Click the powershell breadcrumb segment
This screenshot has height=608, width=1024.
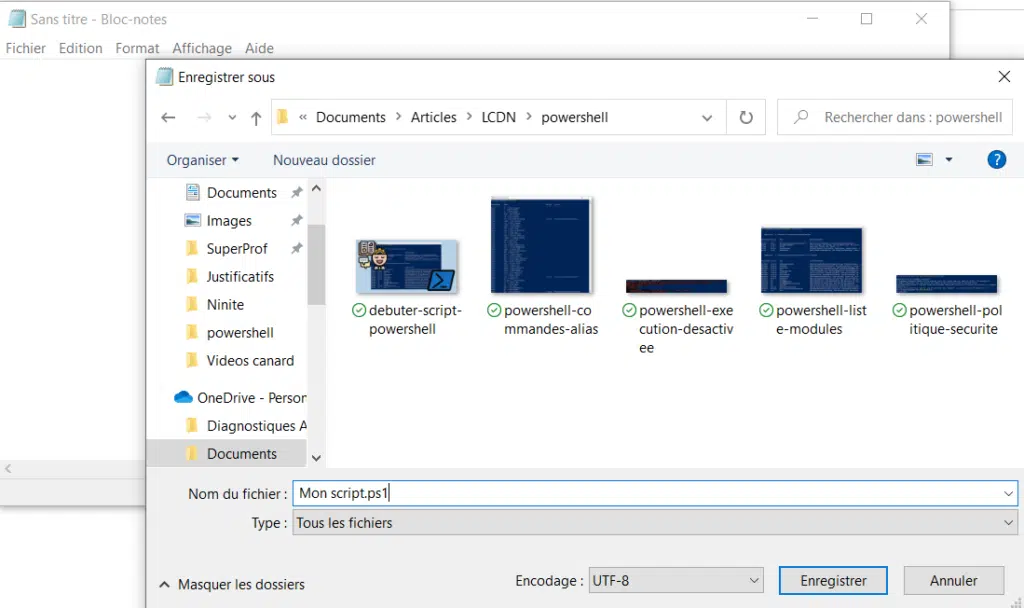575,117
